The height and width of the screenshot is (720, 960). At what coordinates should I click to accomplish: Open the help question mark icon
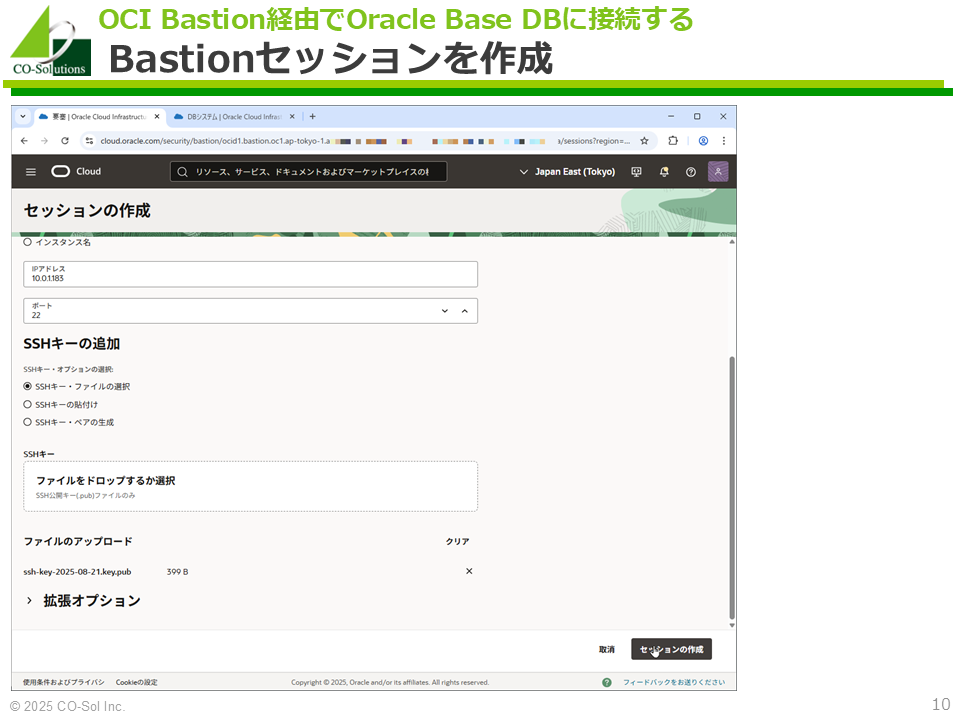tap(691, 172)
